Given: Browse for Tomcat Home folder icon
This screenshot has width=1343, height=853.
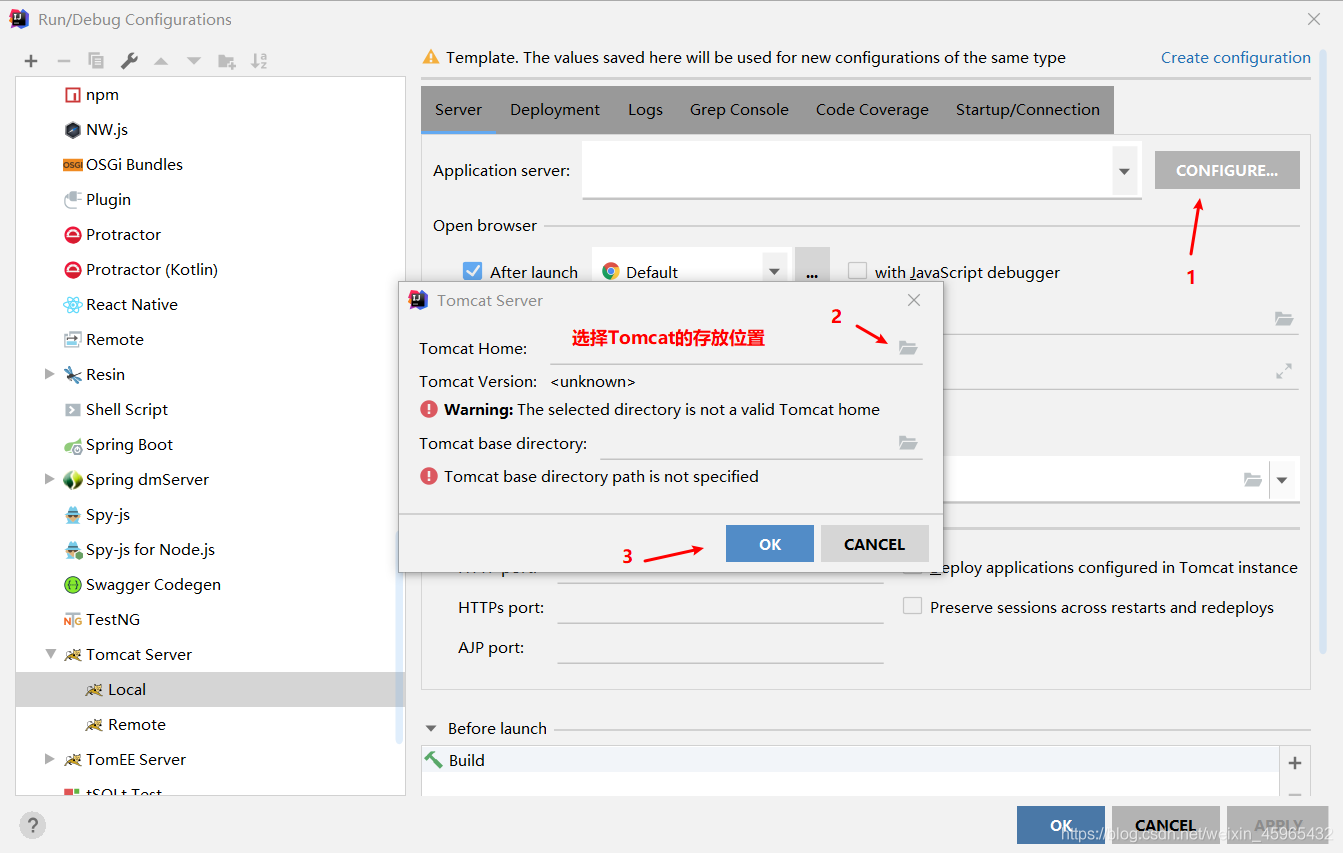Looking at the screenshot, I should 908,348.
